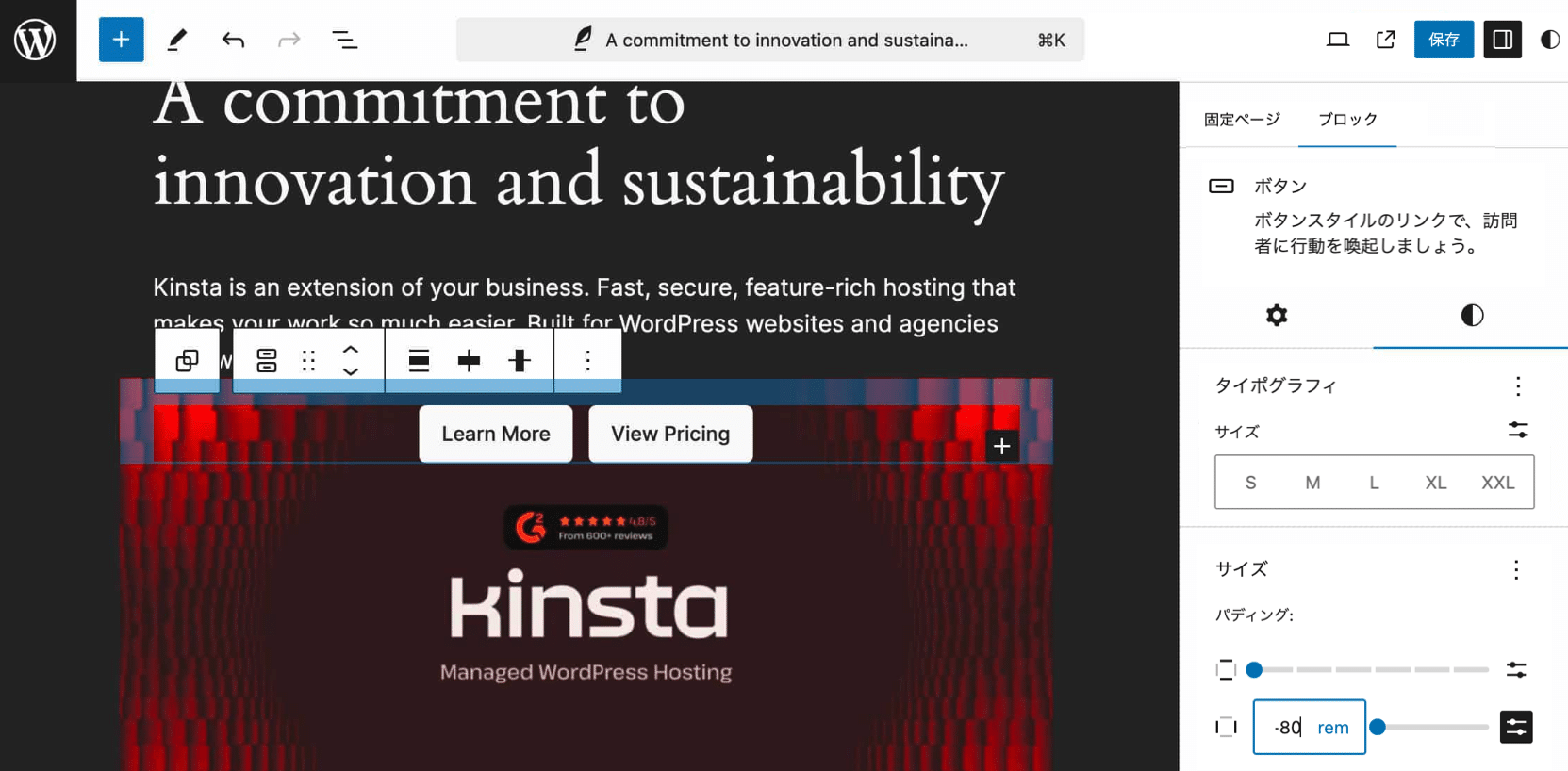This screenshot has height=771, width=1568.
Task: Select font size S
Action: coord(1250,483)
